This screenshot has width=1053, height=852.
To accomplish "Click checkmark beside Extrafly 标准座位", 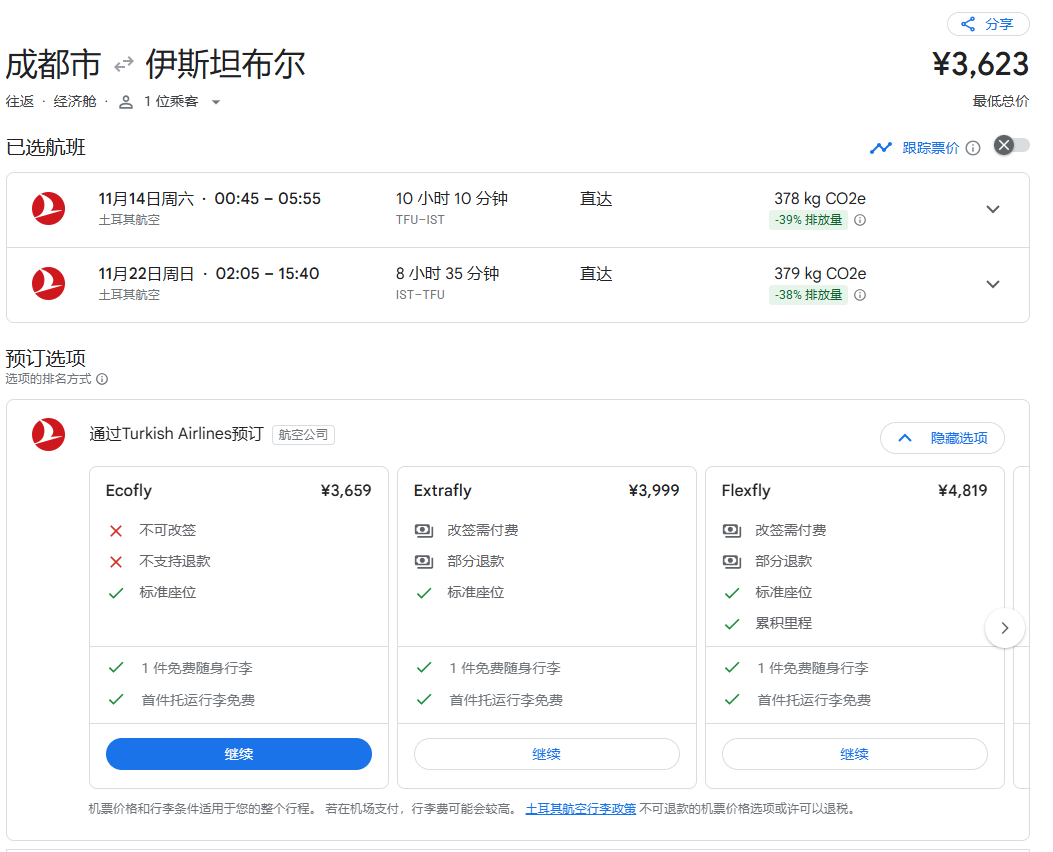I will (424, 593).
